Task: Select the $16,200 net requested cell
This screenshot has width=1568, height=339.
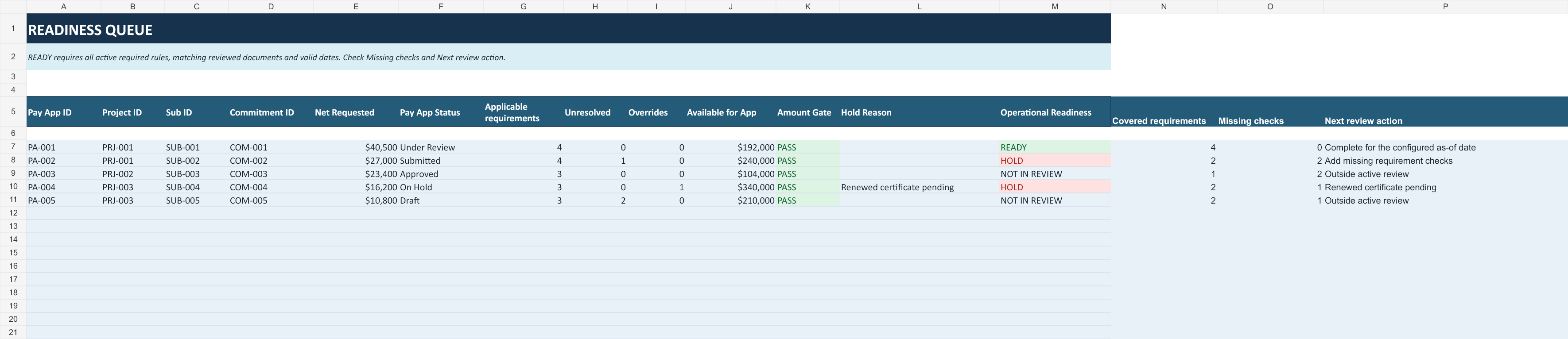Action: point(356,188)
